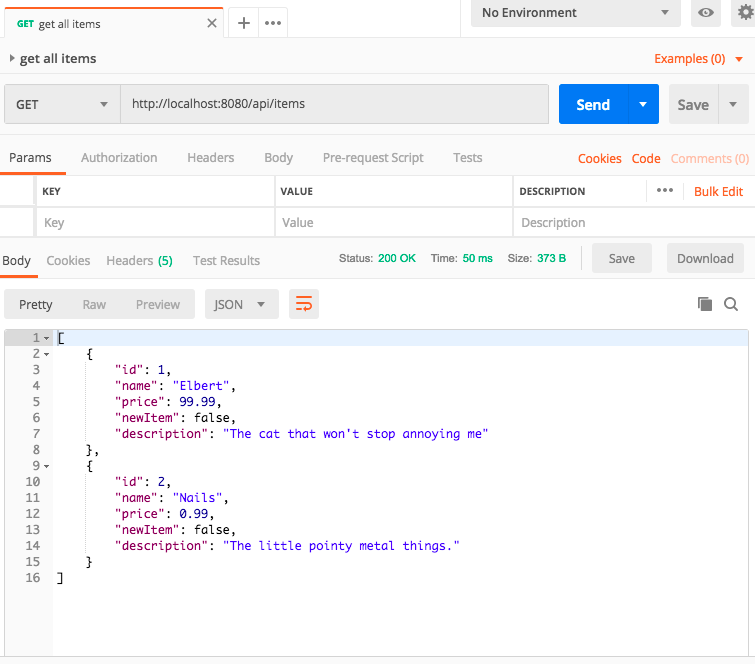Open the request Body tab
The height and width of the screenshot is (664, 755).
[x=278, y=158]
